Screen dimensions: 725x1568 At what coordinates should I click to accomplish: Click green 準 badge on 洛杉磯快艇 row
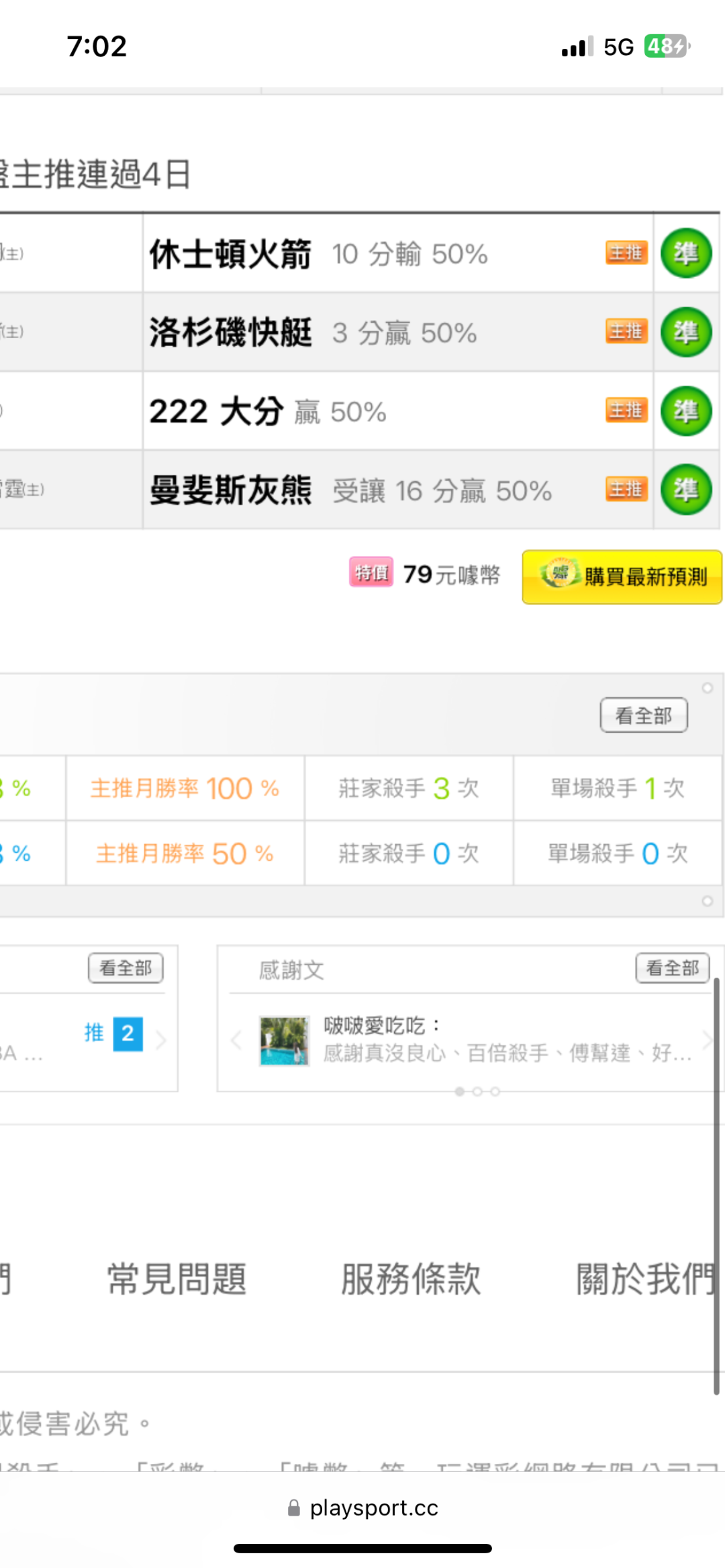(x=685, y=332)
